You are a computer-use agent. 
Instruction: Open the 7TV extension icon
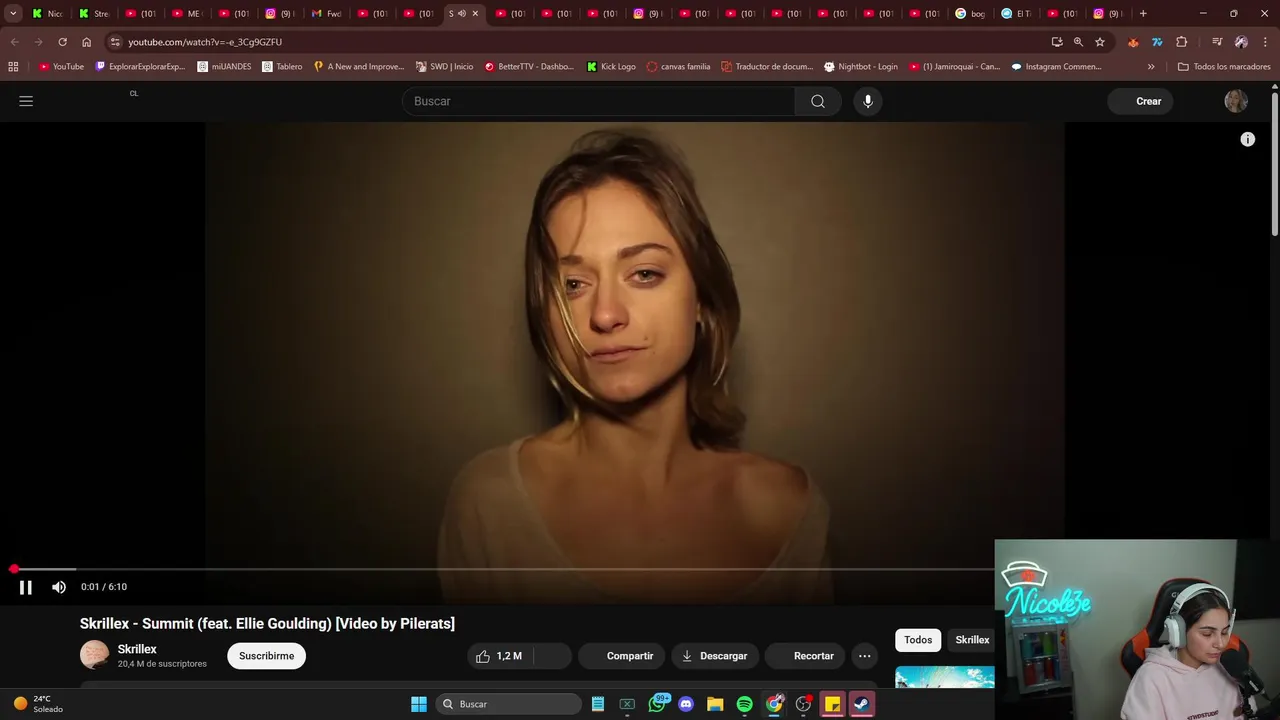(1157, 42)
